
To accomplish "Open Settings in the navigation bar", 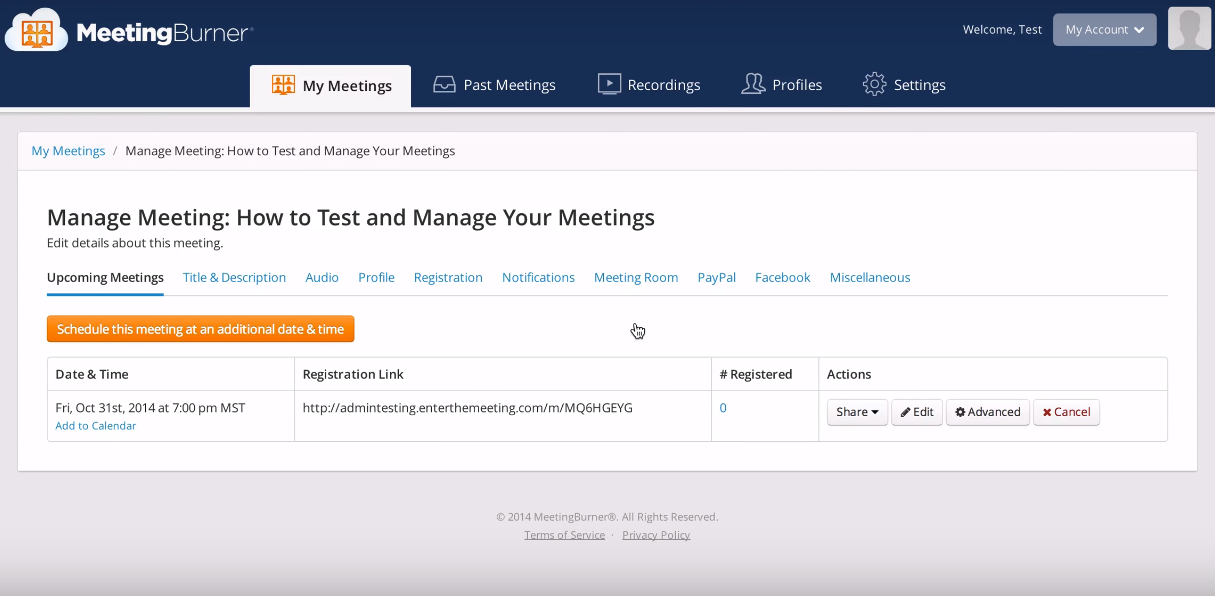I will coord(904,85).
